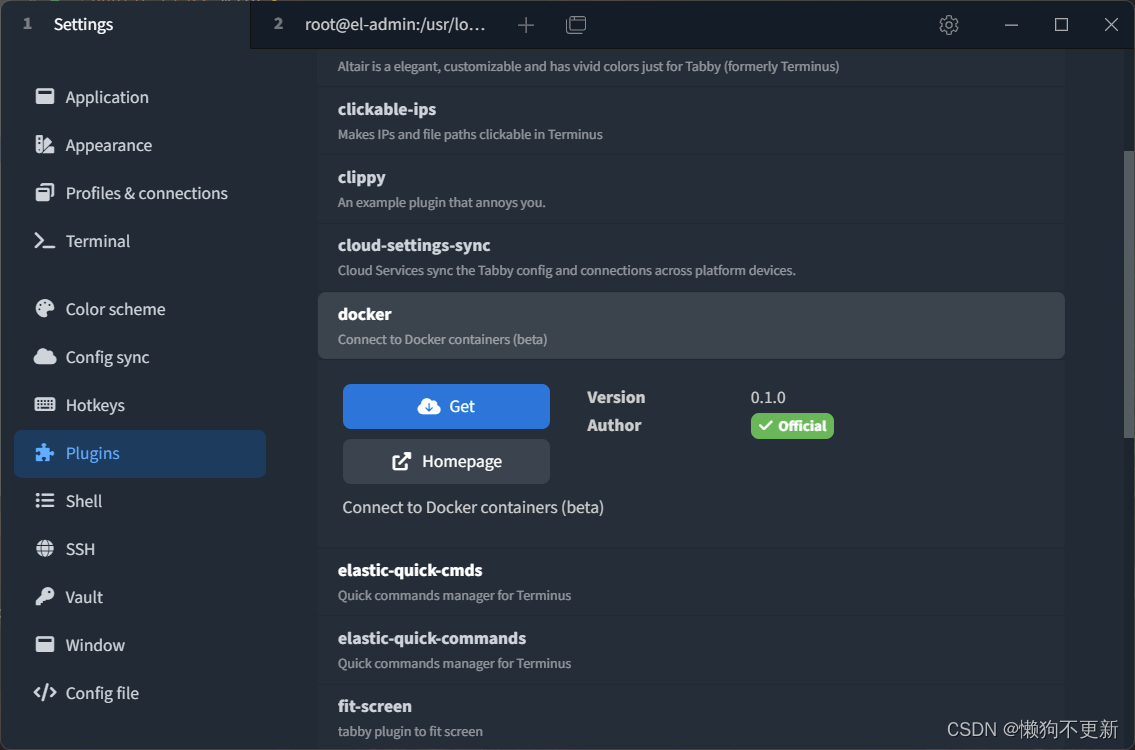Click the Shell list icon
This screenshot has width=1135, height=750.
click(45, 500)
